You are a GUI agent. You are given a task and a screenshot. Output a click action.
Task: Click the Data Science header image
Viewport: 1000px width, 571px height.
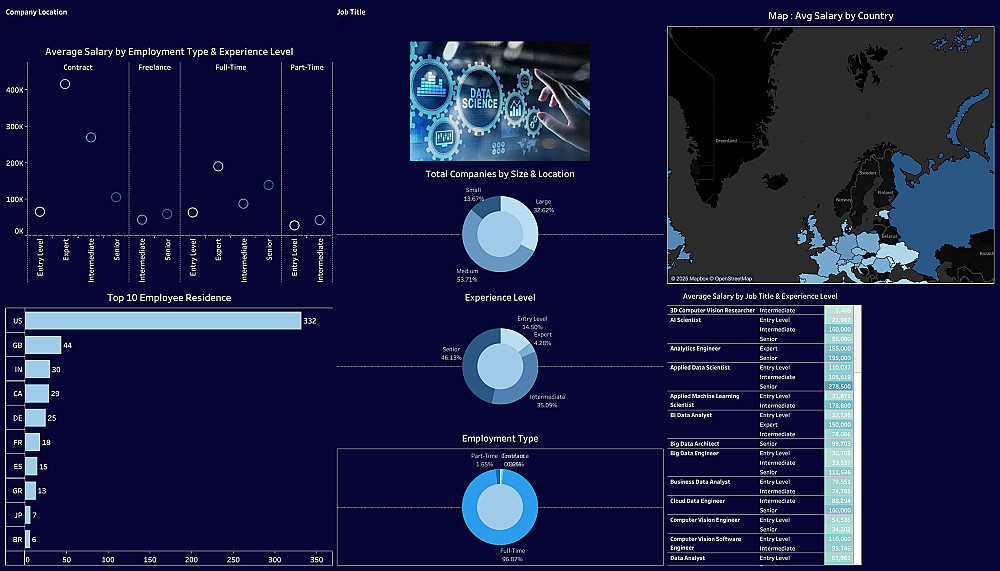click(x=499, y=101)
